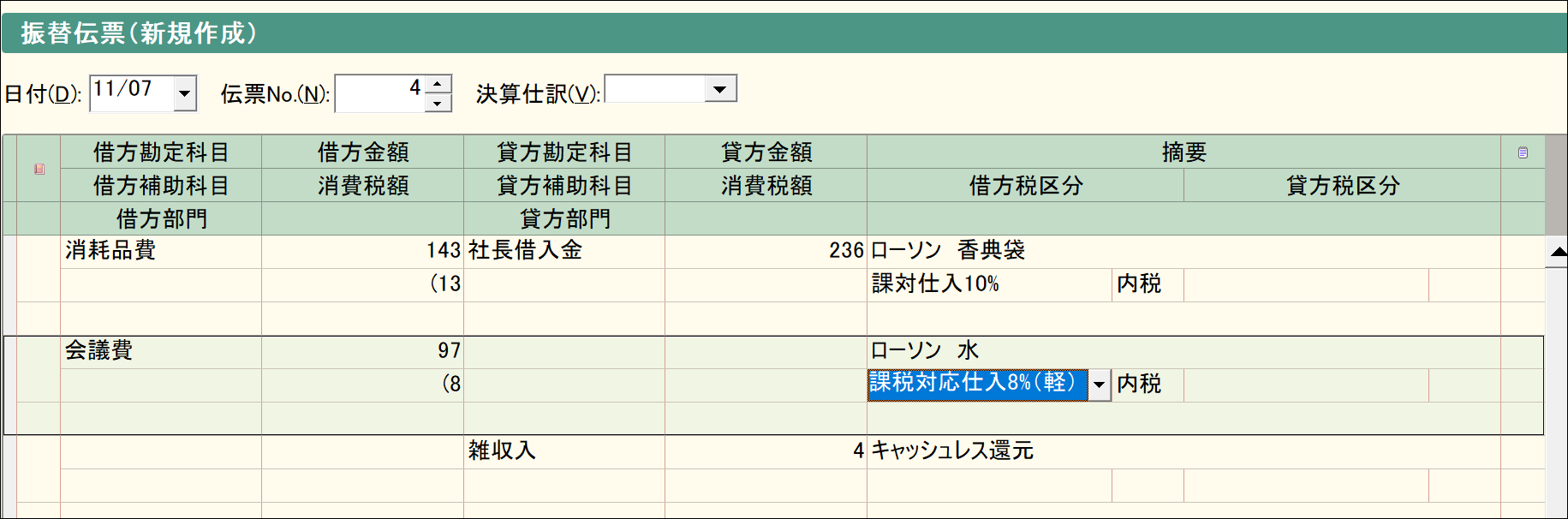Screen dimensions: 1568x519
Task: Select the 消耗品費 debit account cell
Action: (x=161, y=251)
